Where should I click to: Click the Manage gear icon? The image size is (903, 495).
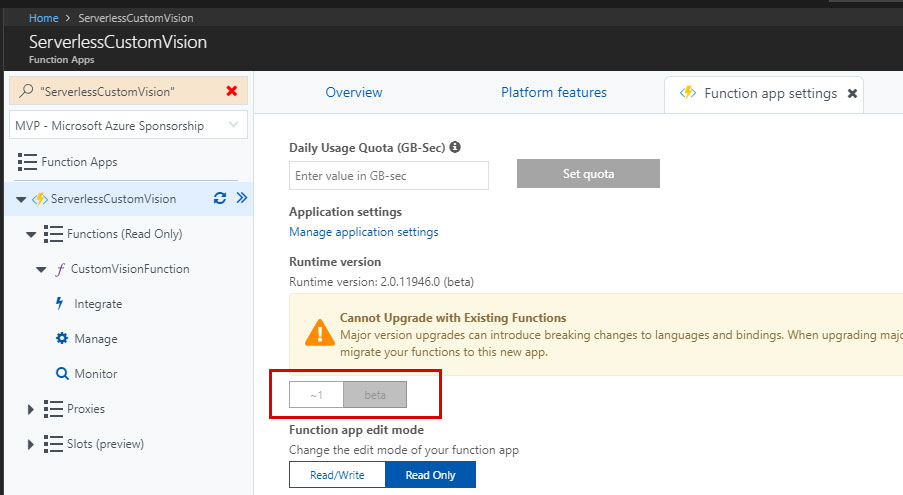[x=62, y=338]
